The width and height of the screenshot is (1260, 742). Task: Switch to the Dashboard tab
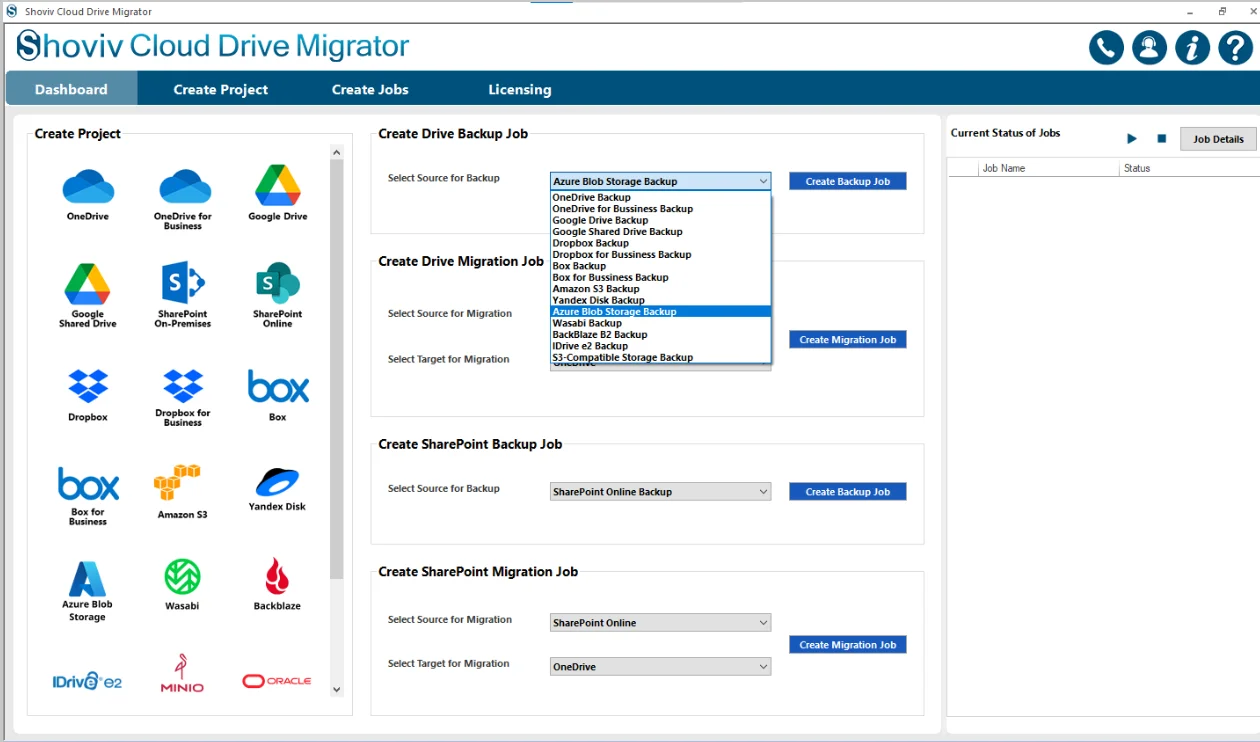tap(71, 89)
